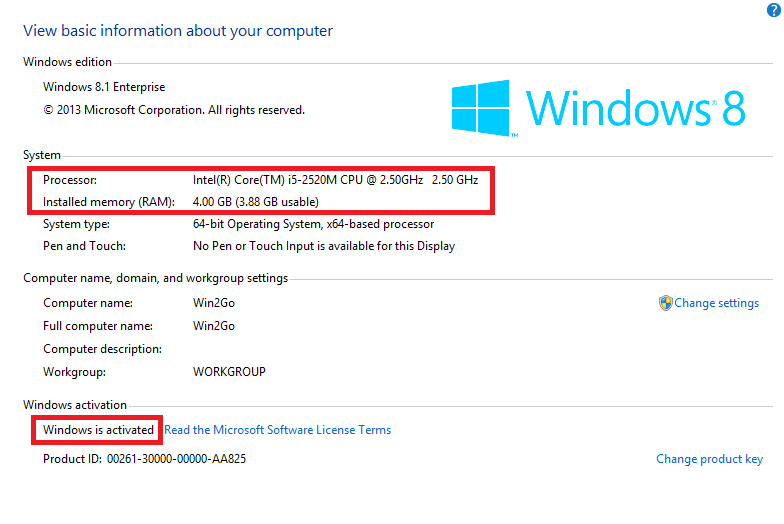This screenshot has width=784, height=524.
Task: Click the 'System' section heading
Action: 42,155
